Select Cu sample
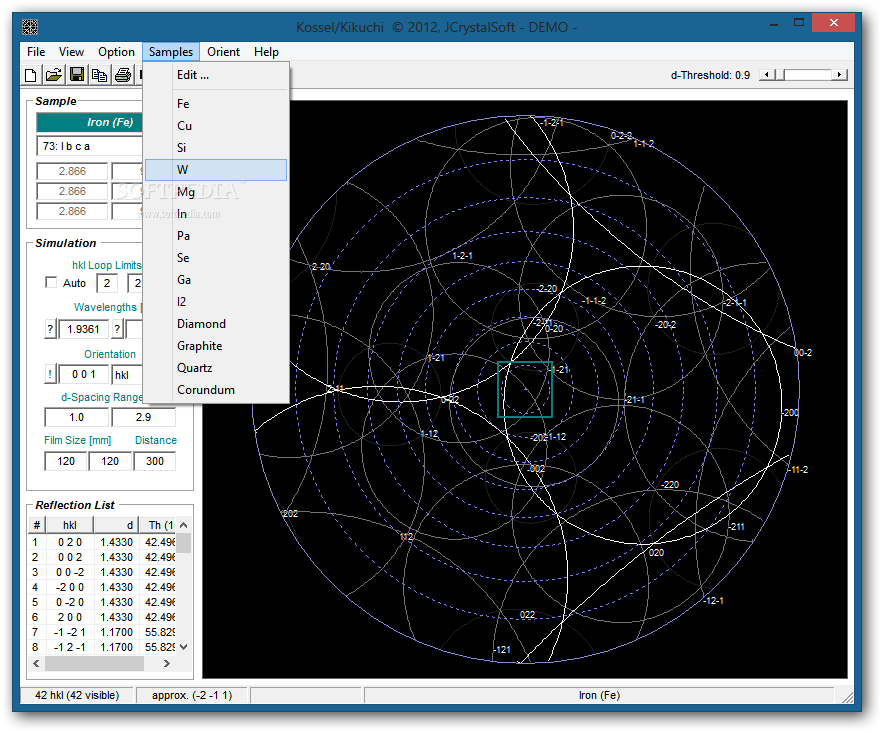Image resolution: width=882 pixels, height=732 pixels. click(x=217, y=125)
